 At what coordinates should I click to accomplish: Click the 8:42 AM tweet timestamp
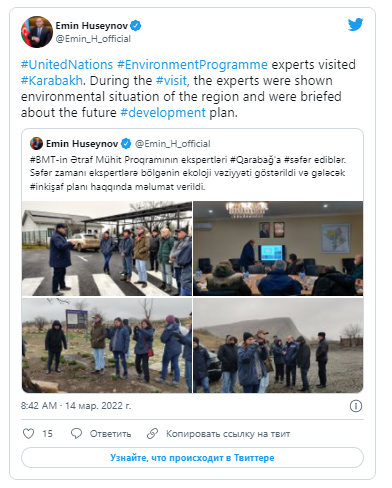[x=76, y=406]
